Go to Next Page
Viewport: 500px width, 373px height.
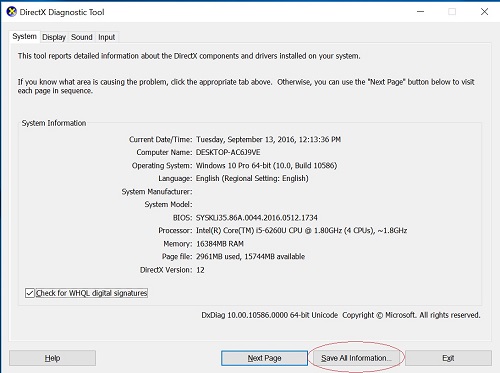pos(264,358)
